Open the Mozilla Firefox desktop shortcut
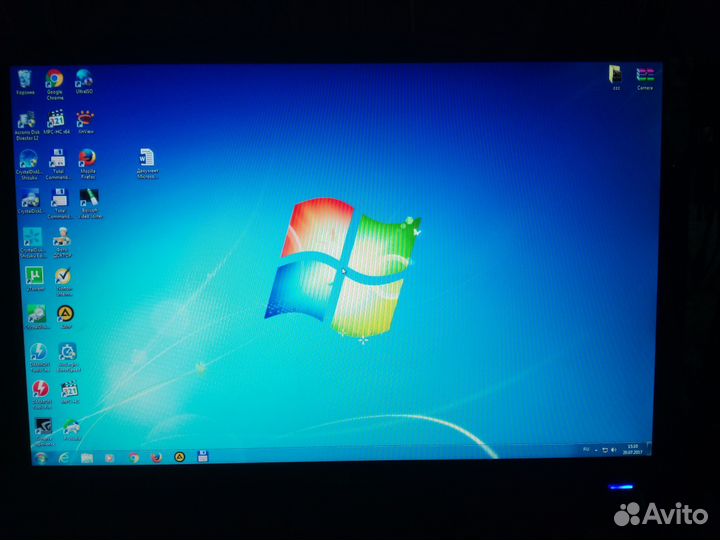 tap(87, 158)
